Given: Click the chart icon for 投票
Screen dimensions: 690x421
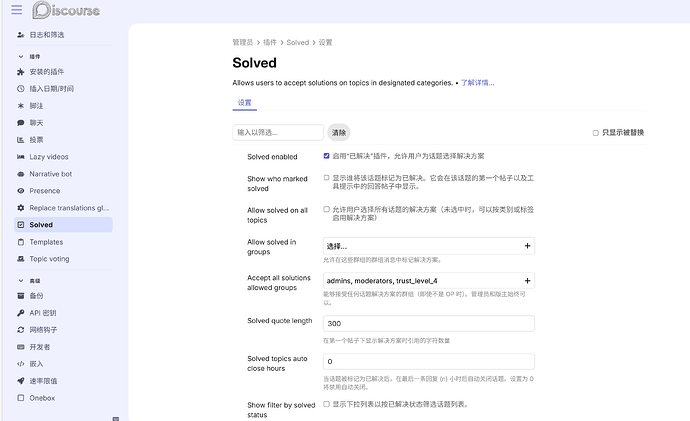Looking at the screenshot, I should pyautogui.click(x=21, y=140).
